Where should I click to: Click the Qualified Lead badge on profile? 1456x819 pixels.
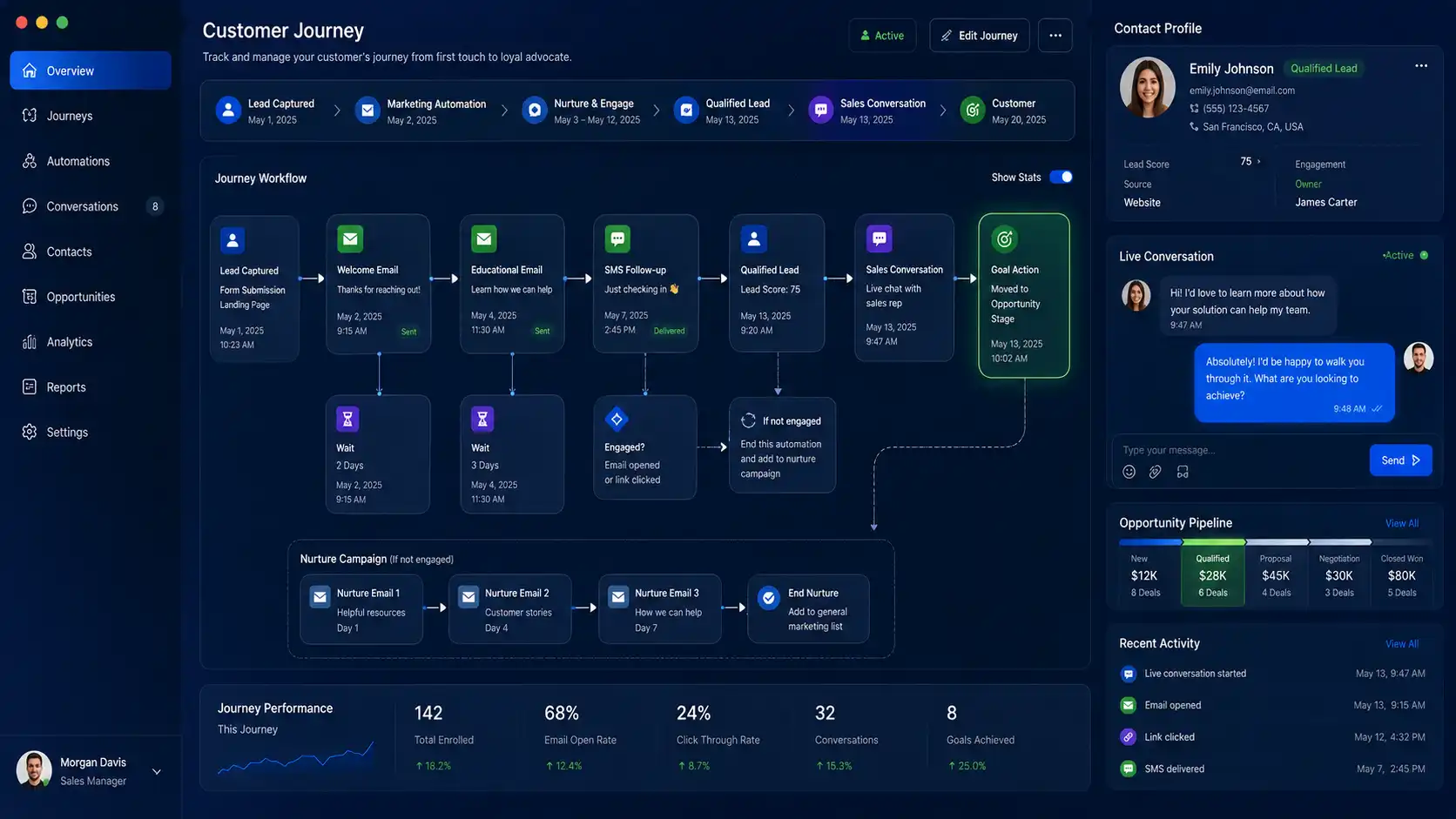point(1324,69)
